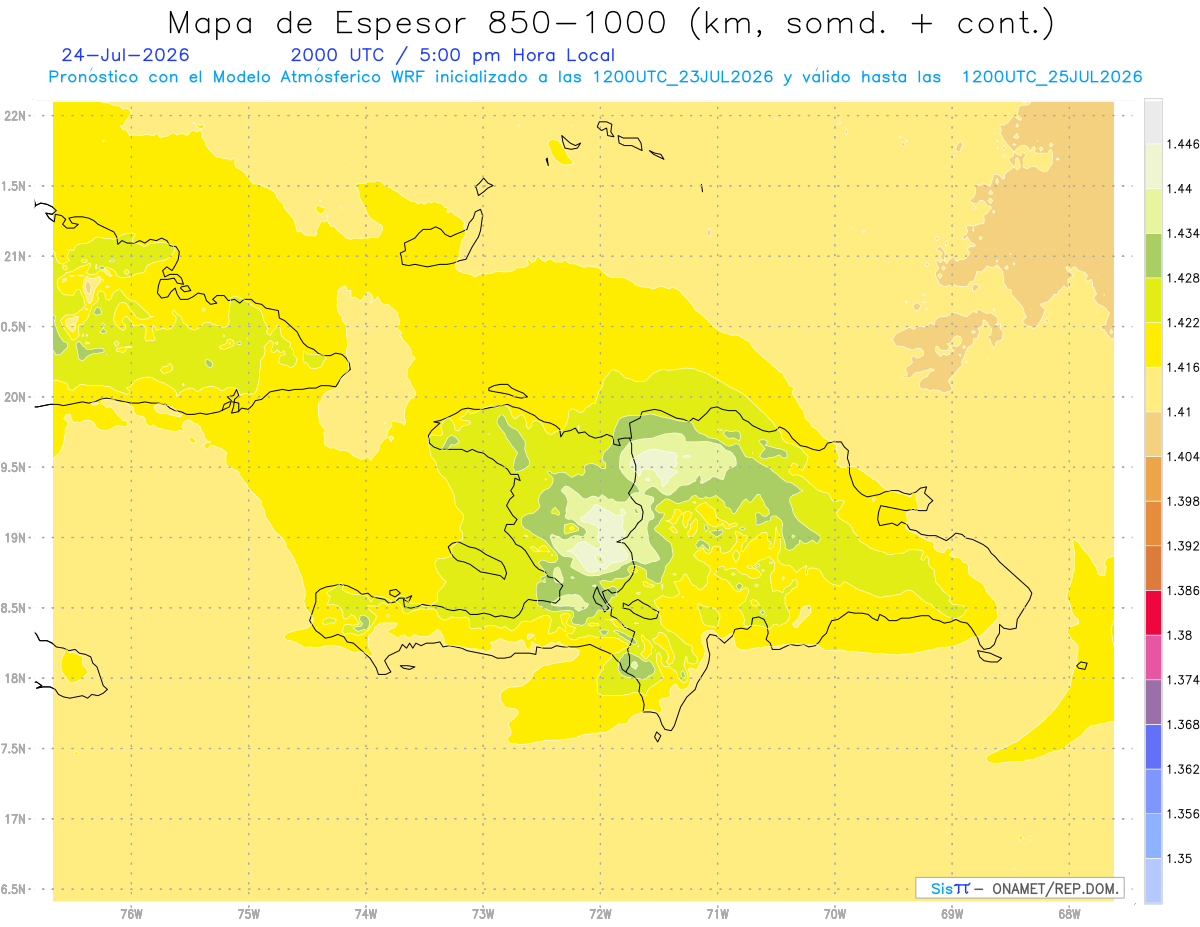This screenshot has width=1200, height=927.
Task: Click the legend swatch between 1.386 and 1.392
Action: [x=1153, y=568]
